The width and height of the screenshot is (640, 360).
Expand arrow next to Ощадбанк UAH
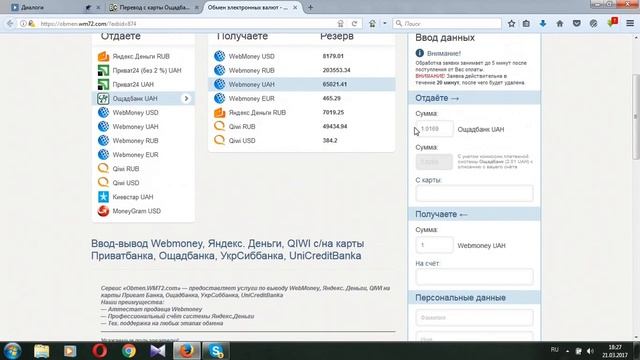(x=186, y=98)
